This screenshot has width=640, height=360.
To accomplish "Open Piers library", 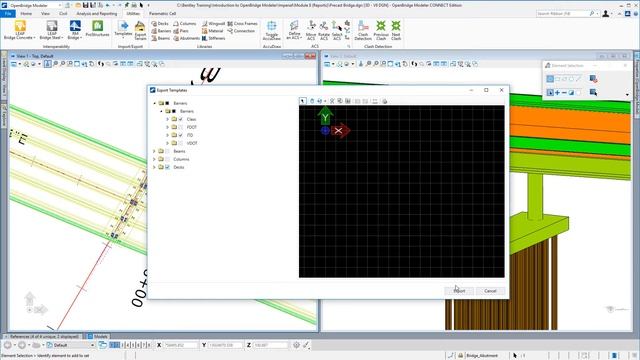I will click(181, 31).
